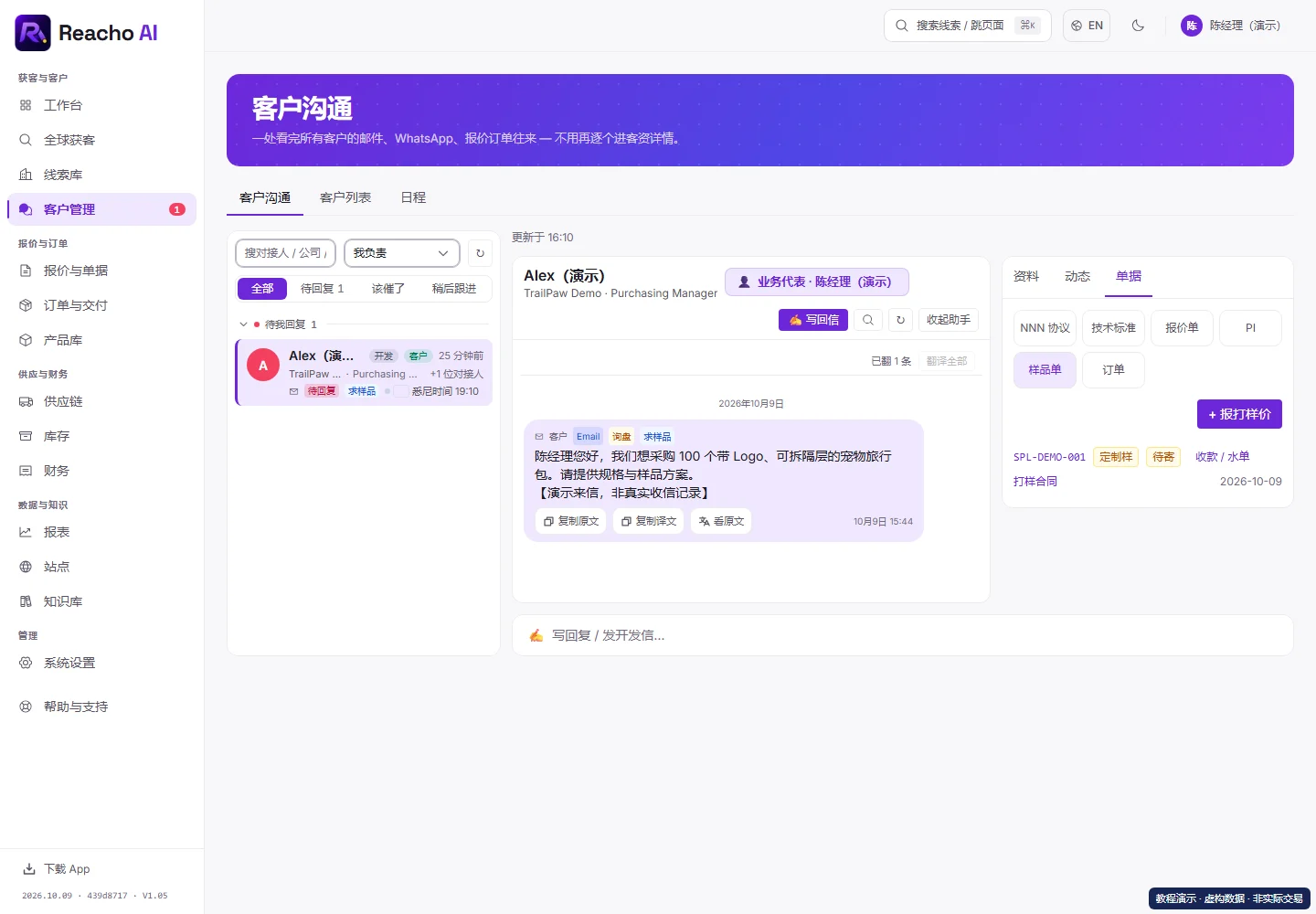
Task: Select the 报价单 document type
Action: 1182,328
